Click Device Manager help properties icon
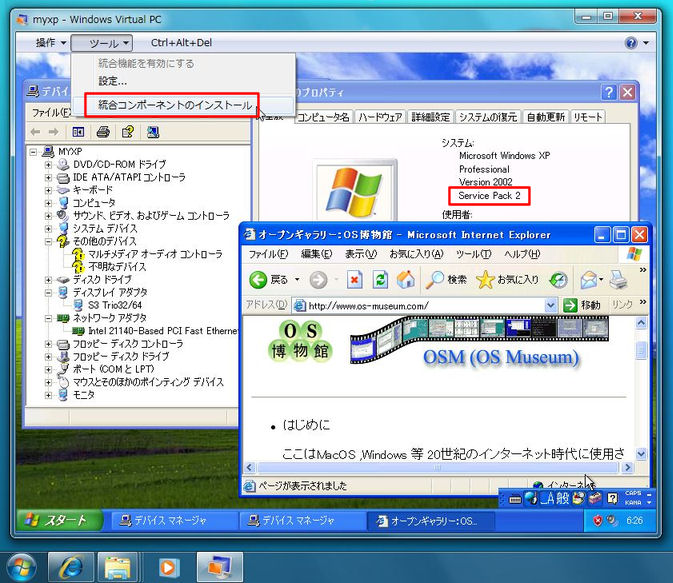This screenshot has width=673, height=583. coord(127,132)
